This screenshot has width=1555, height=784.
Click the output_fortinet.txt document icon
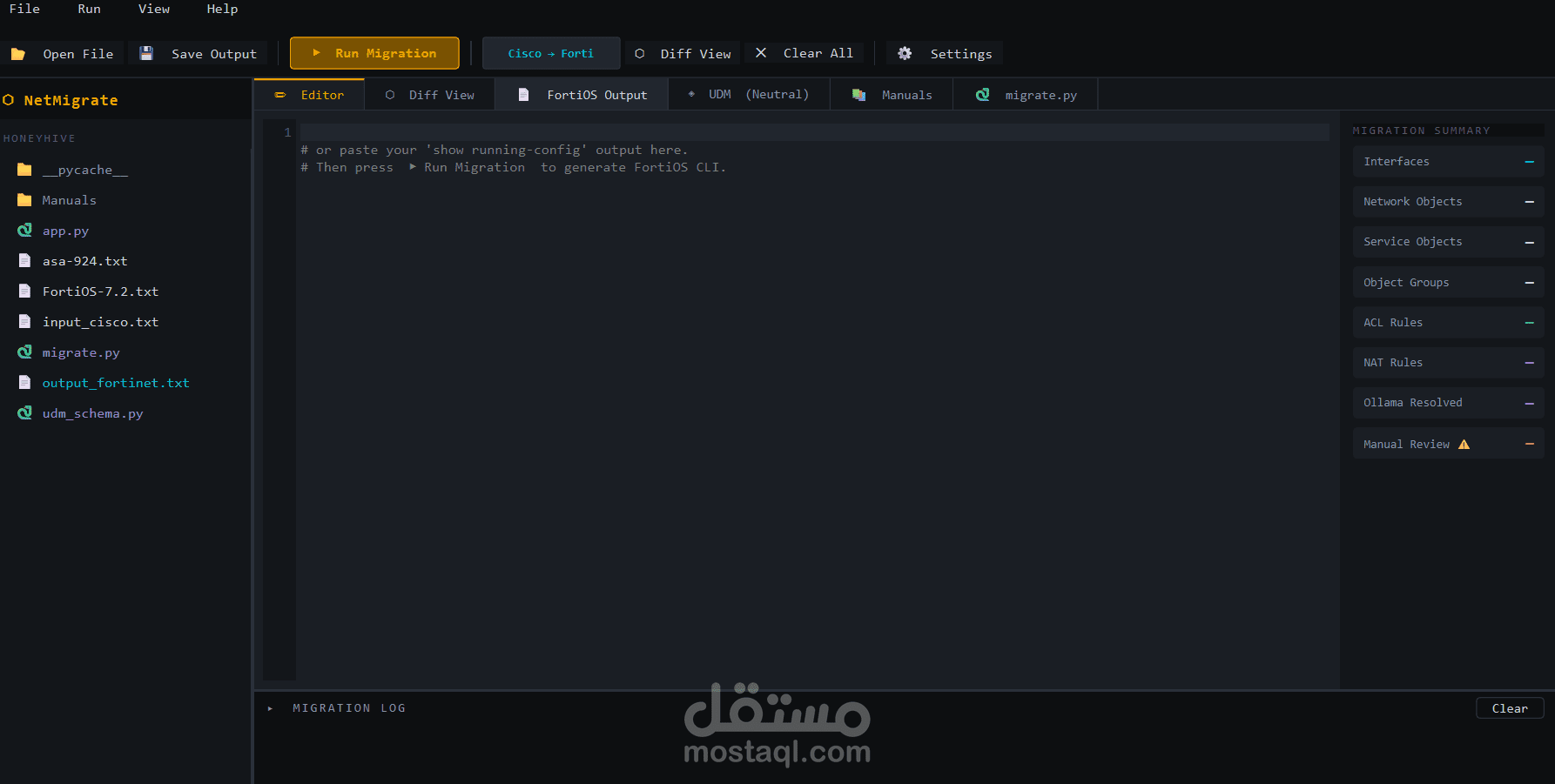pyautogui.click(x=24, y=383)
